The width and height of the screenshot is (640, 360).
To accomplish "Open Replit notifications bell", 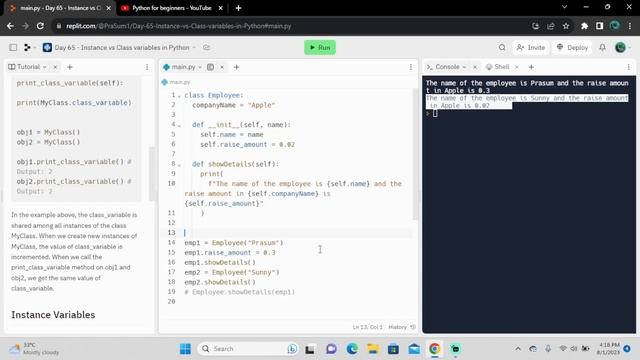I will (602, 47).
